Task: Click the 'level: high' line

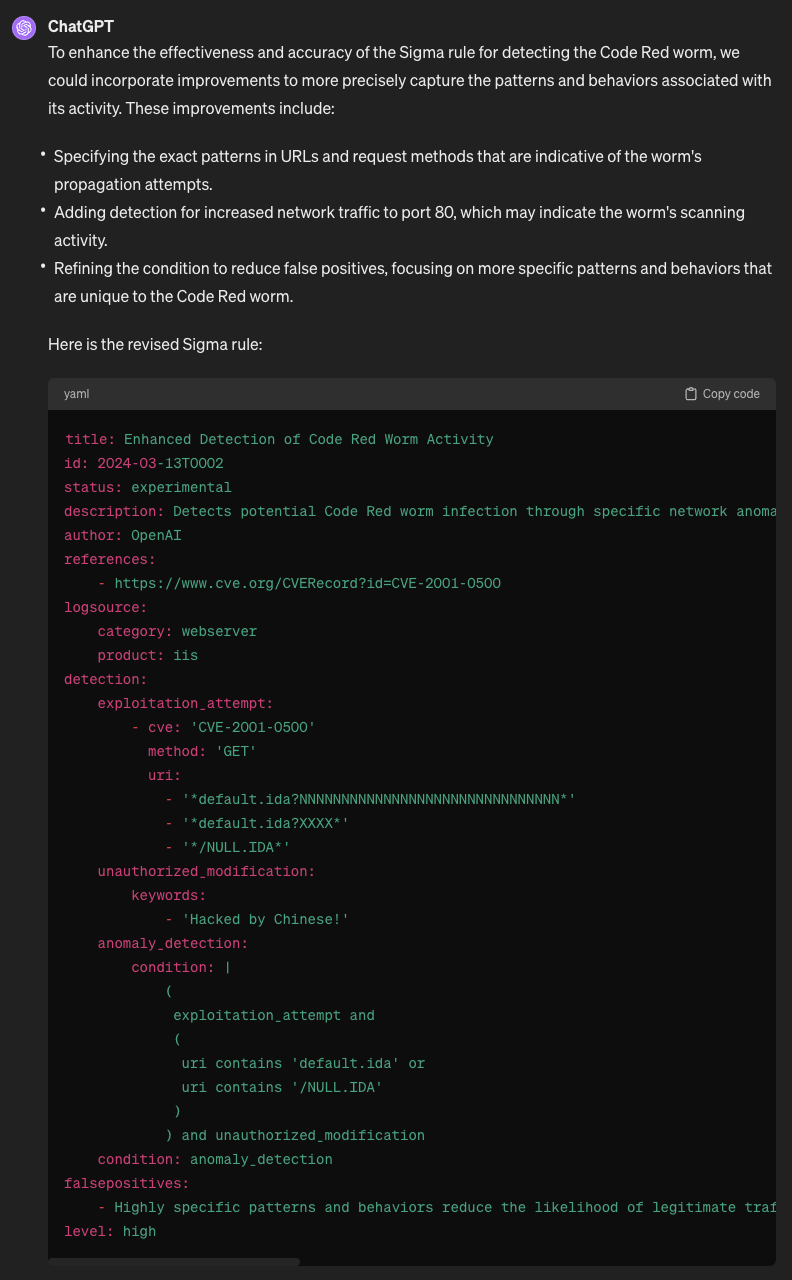Action: [x=110, y=1231]
